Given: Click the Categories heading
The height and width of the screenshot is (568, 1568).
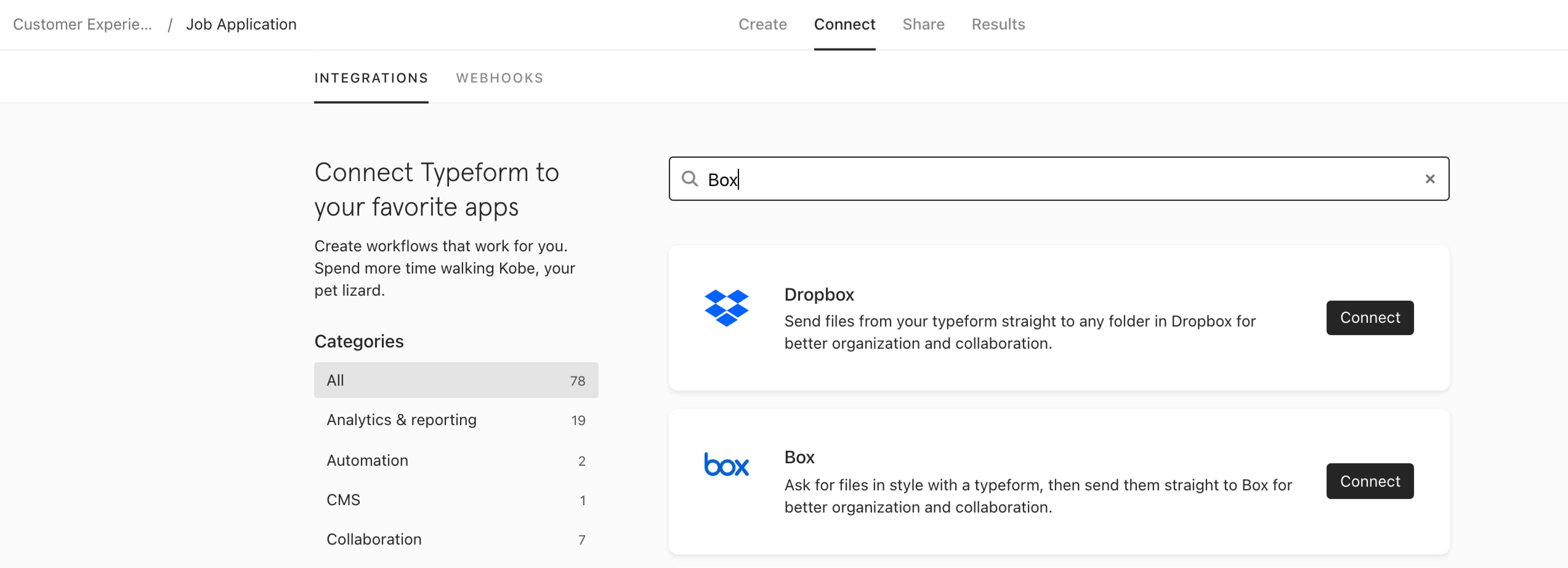Looking at the screenshot, I should (358, 341).
